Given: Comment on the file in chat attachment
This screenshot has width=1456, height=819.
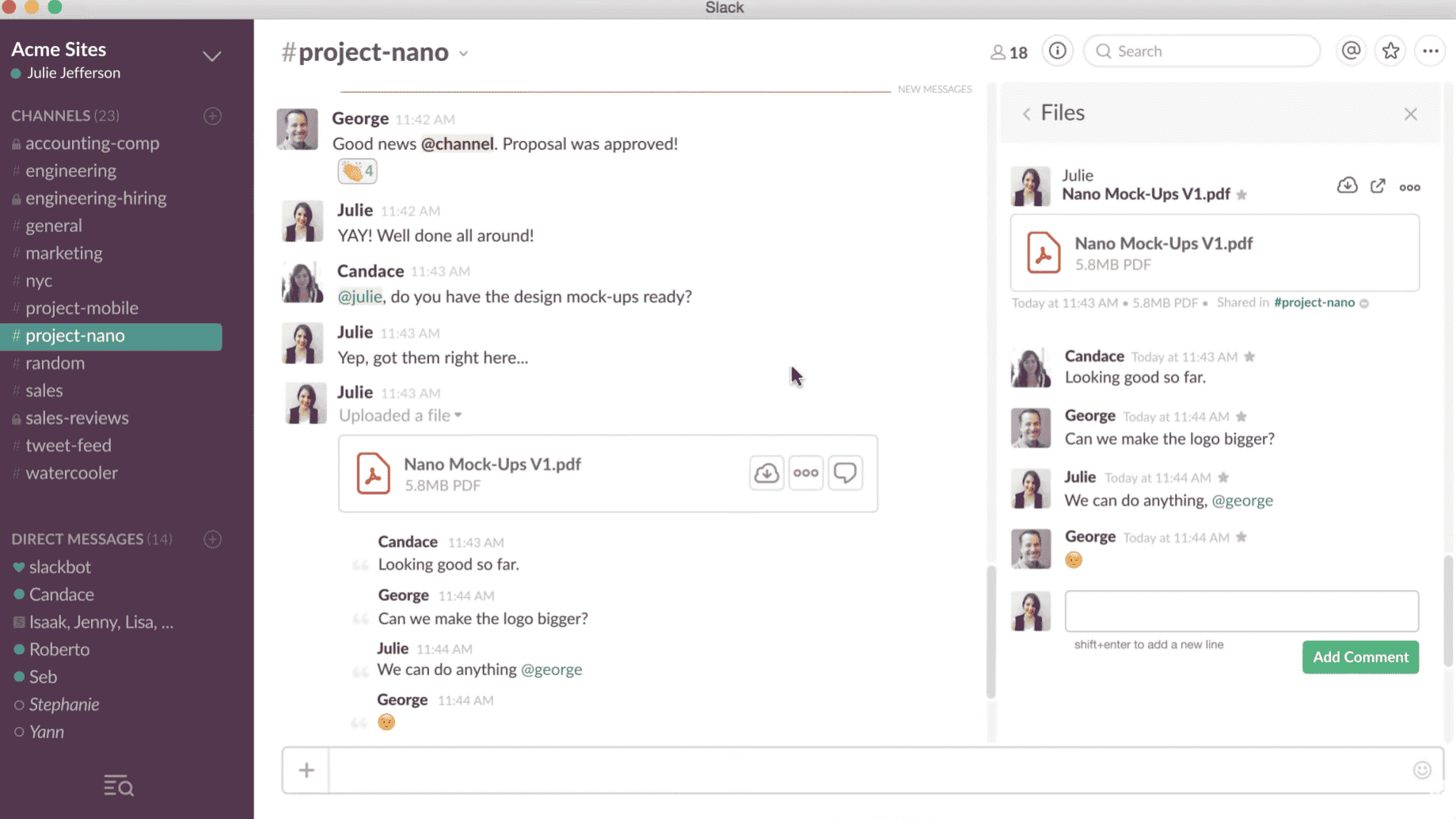Looking at the screenshot, I should point(846,473).
